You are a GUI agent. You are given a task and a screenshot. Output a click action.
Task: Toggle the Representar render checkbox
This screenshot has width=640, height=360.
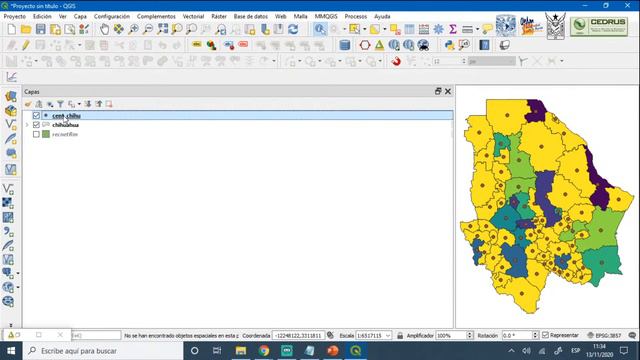(x=545, y=335)
